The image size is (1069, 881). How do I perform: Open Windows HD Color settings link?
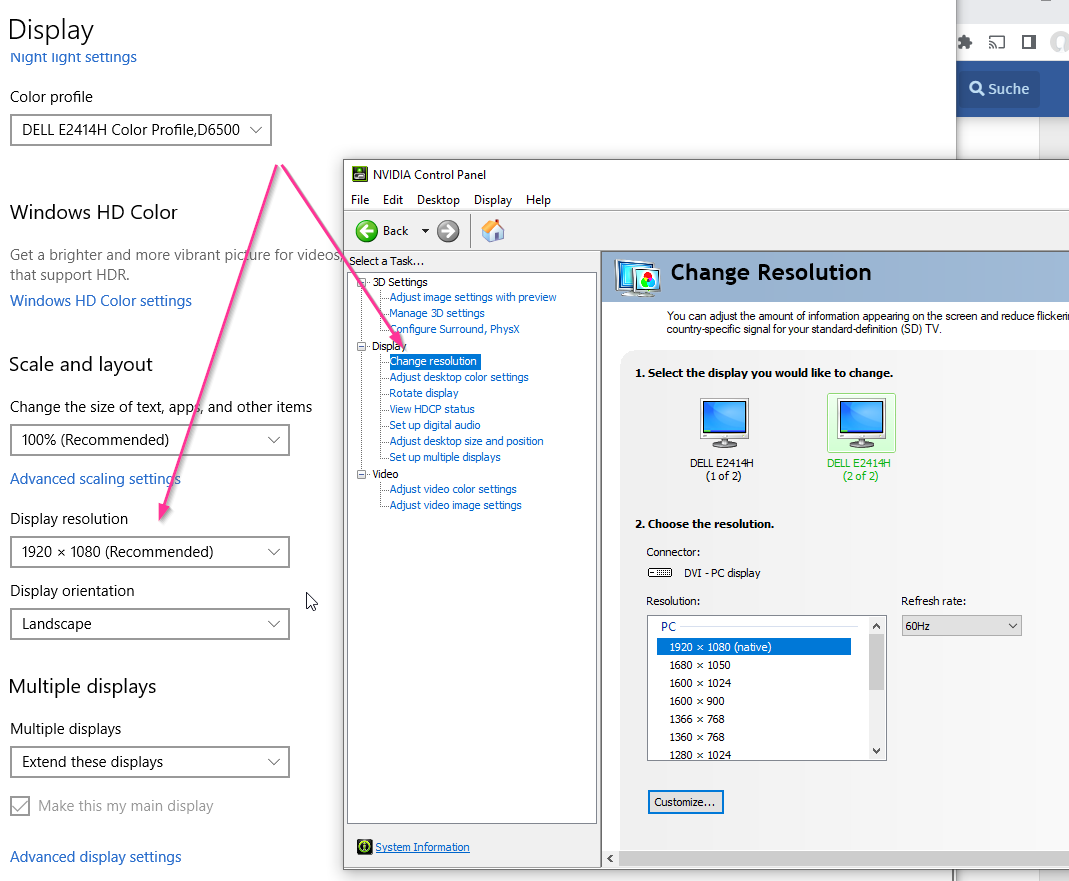[101, 301]
